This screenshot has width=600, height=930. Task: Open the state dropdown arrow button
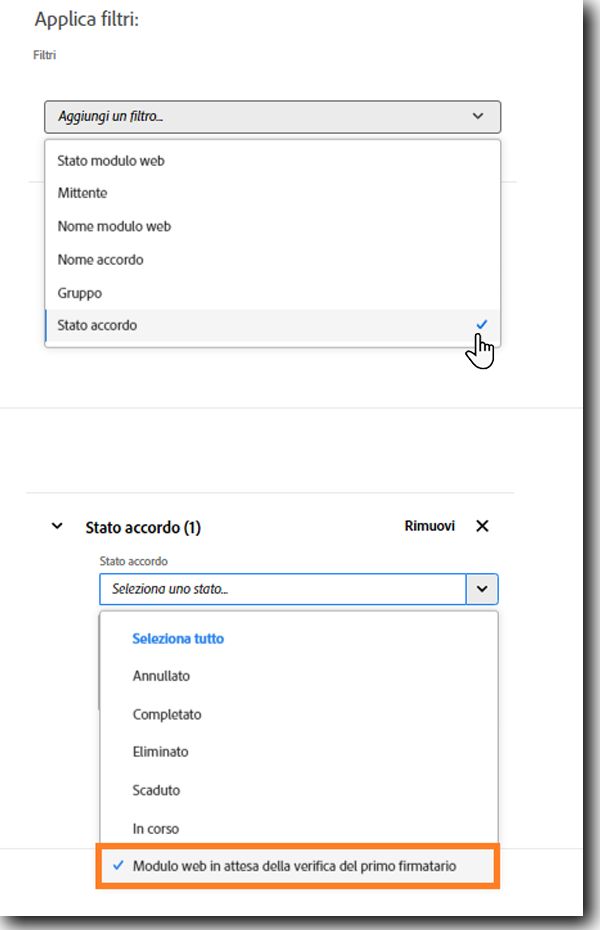tap(482, 589)
